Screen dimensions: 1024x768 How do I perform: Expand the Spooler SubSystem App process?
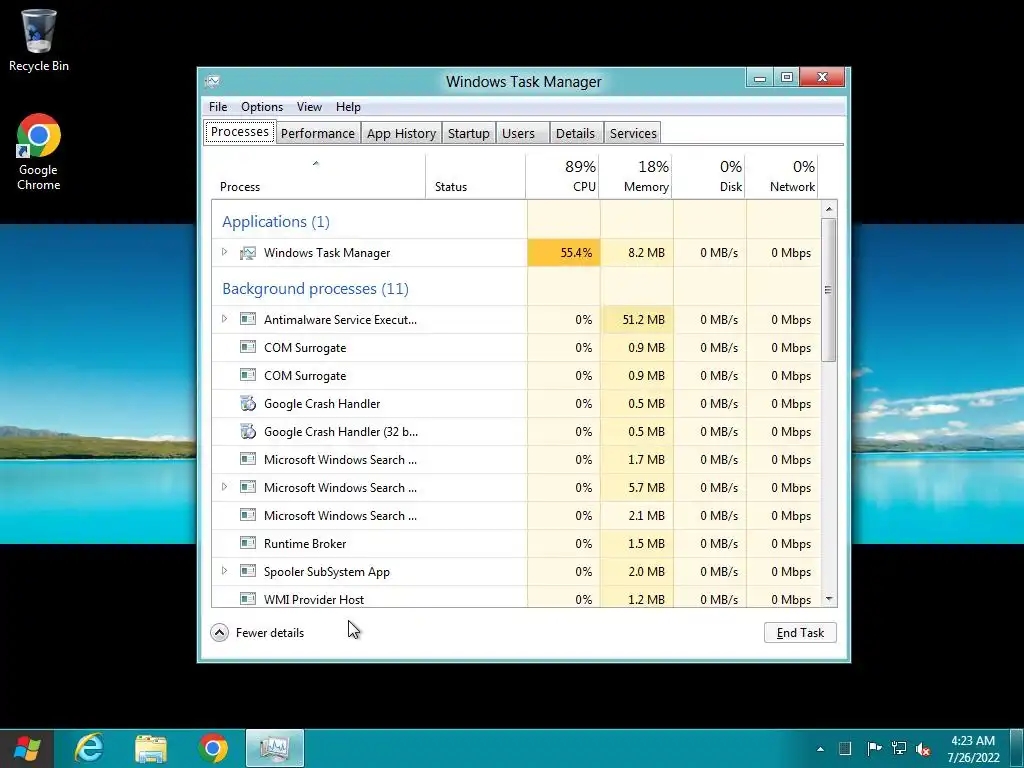pyautogui.click(x=225, y=571)
